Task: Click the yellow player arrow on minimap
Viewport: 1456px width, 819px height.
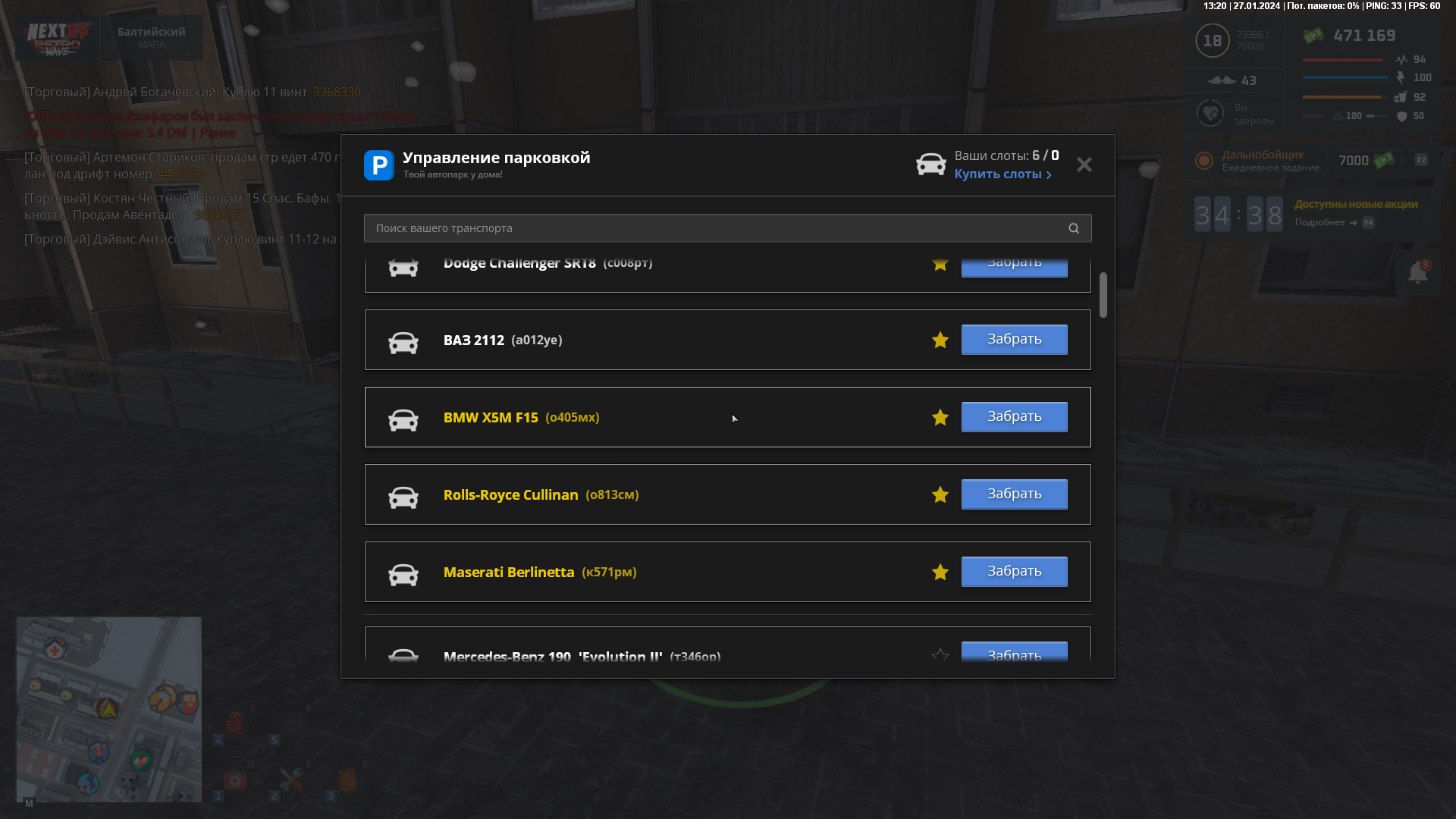Action: point(108,708)
